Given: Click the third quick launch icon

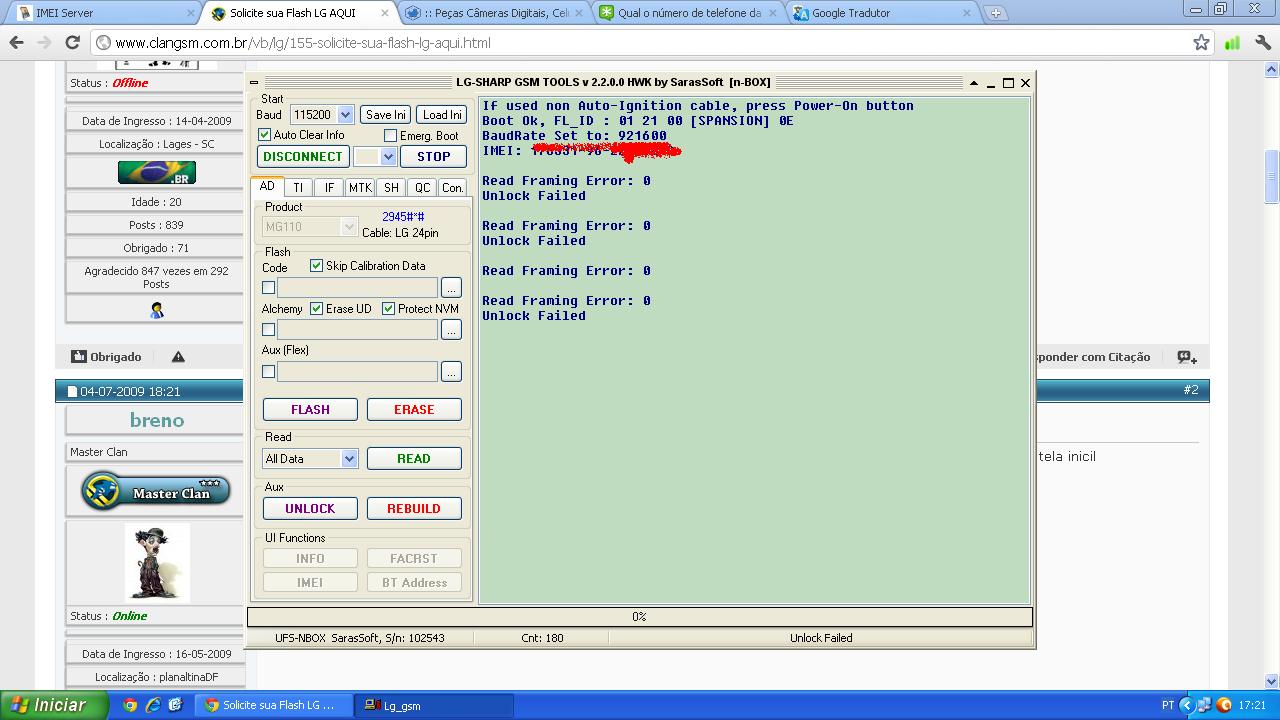Looking at the screenshot, I should [176, 705].
